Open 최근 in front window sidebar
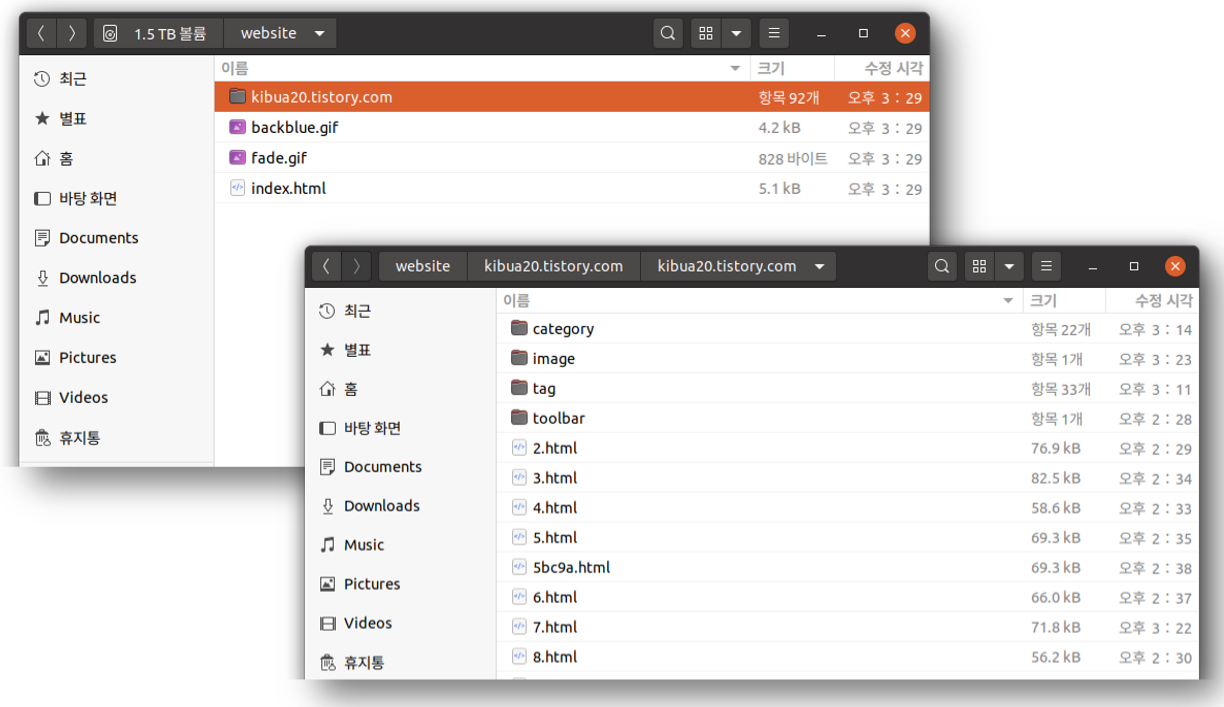The image size is (1224, 707). point(401,311)
